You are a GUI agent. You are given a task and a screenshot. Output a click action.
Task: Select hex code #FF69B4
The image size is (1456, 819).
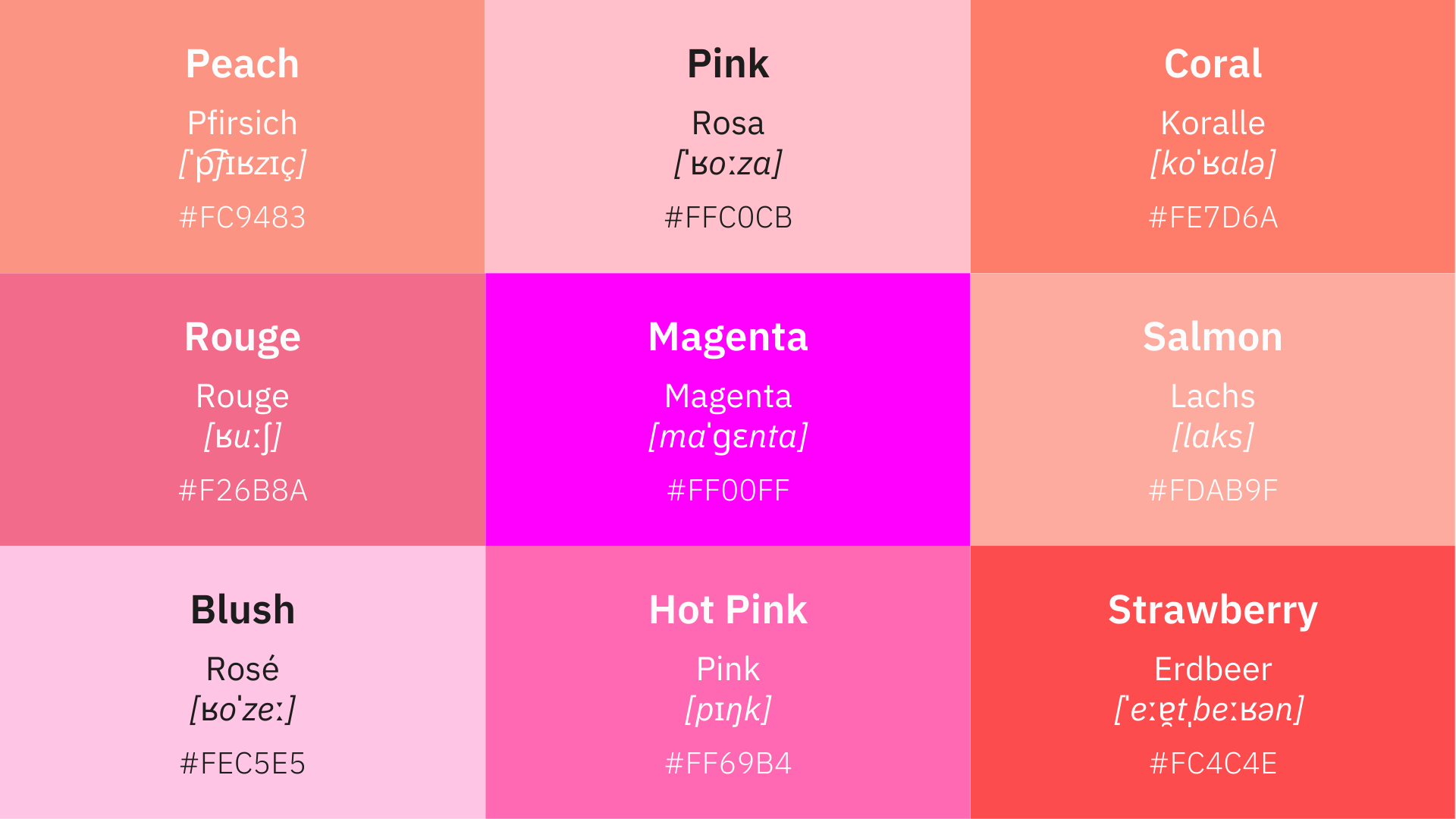(x=728, y=764)
